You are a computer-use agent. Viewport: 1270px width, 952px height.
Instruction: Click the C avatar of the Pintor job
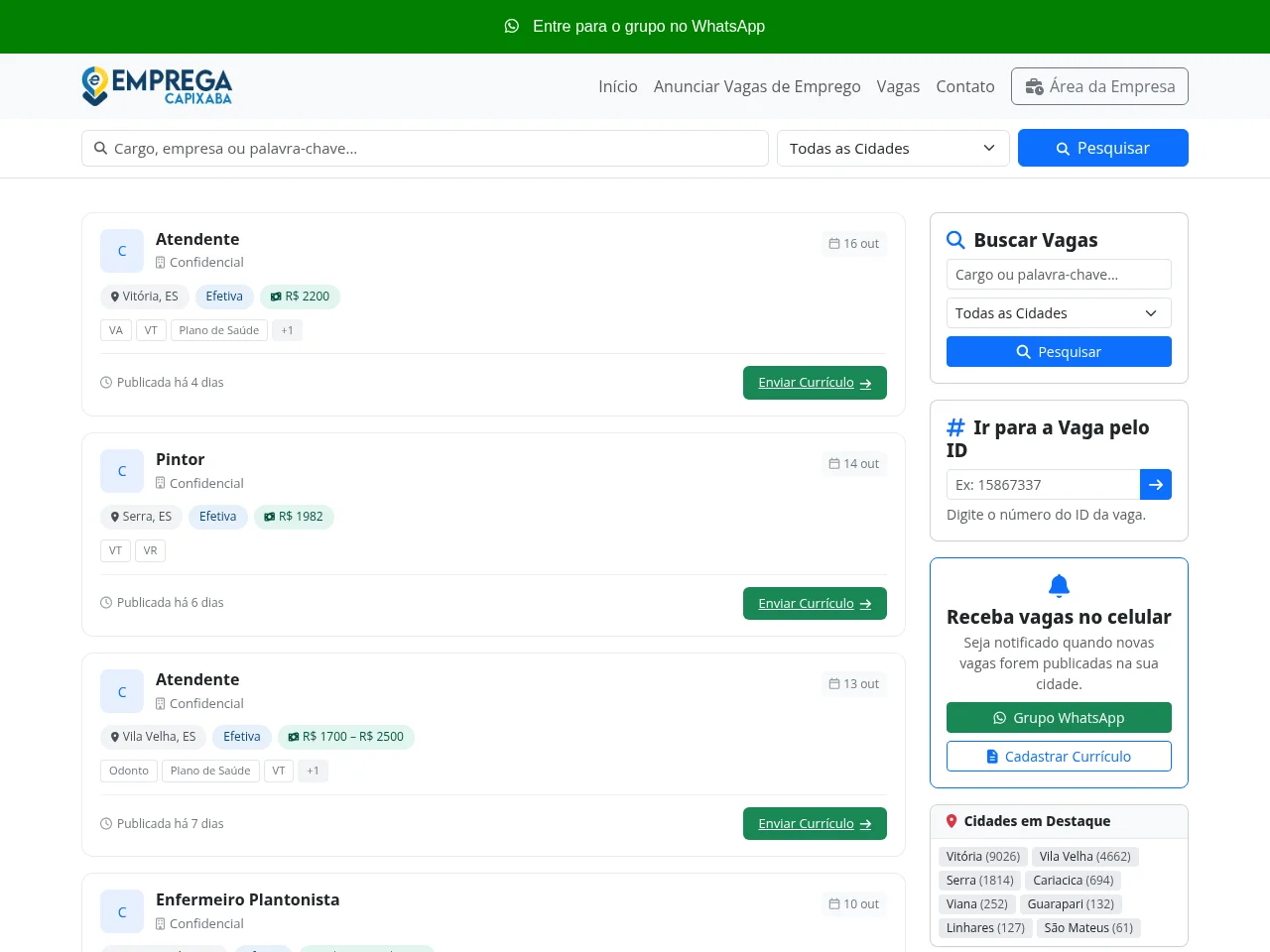pos(122,471)
